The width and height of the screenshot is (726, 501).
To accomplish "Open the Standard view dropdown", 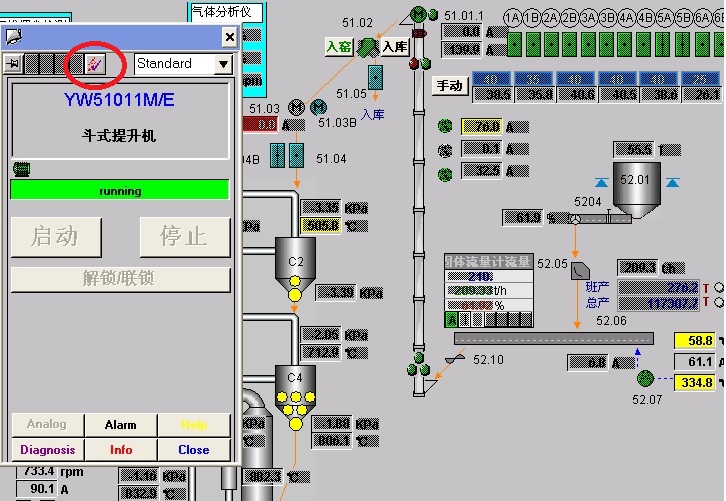I will point(175,64).
